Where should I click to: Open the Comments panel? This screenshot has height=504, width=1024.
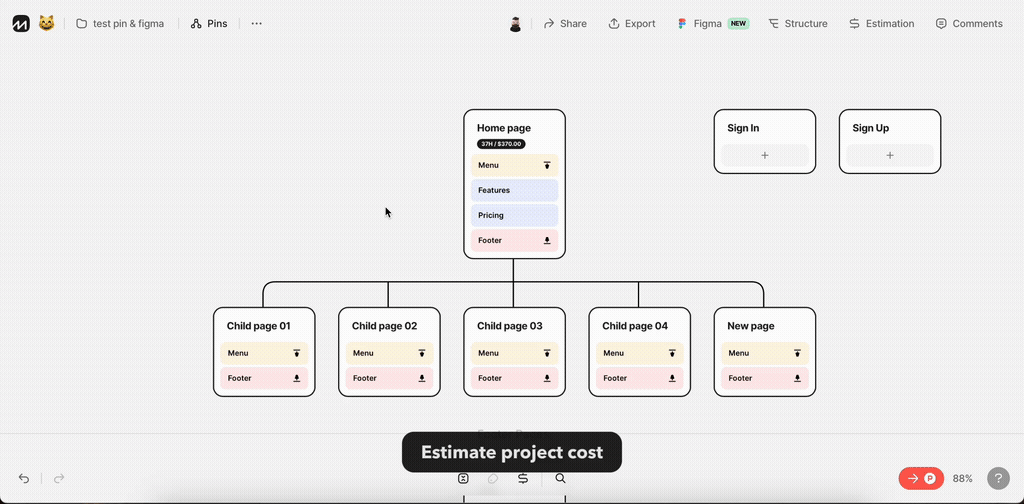(969, 24)
